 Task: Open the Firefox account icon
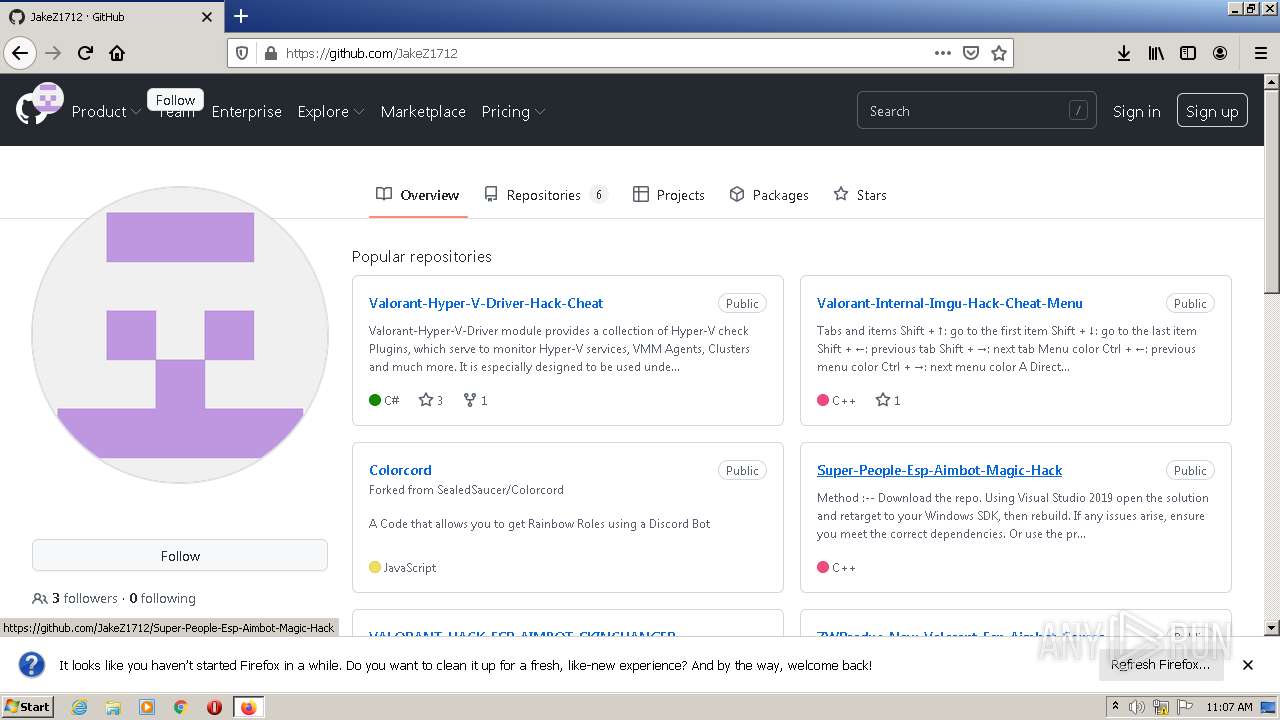1220,53
